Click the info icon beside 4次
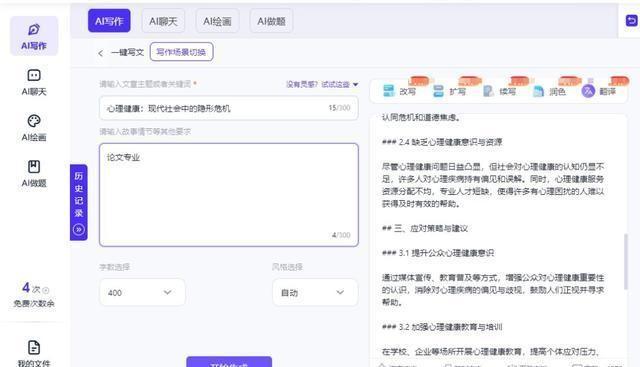The width and height of the screenshot is (640, 367). pos(46,290)
